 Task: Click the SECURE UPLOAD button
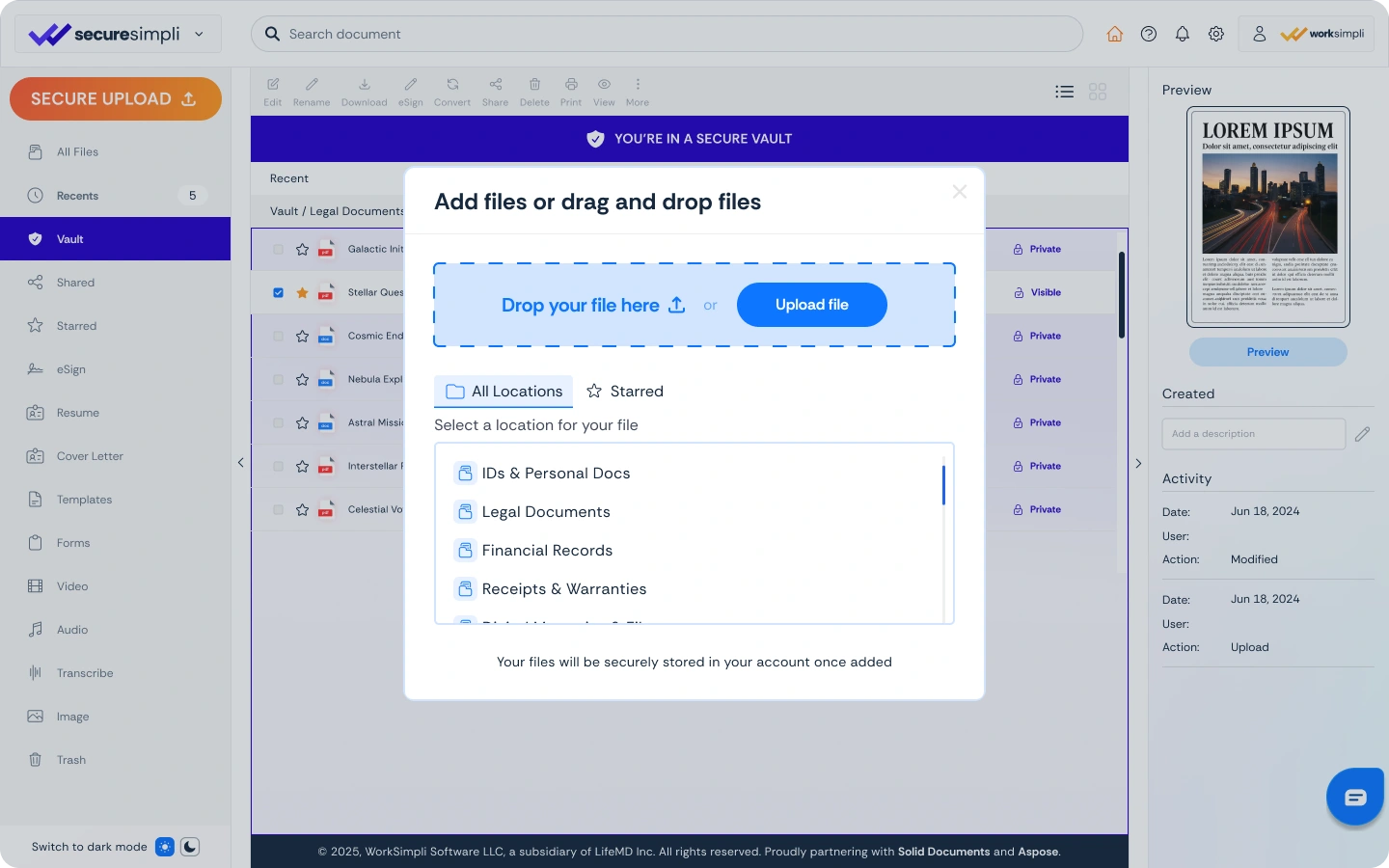coord(116,98)
